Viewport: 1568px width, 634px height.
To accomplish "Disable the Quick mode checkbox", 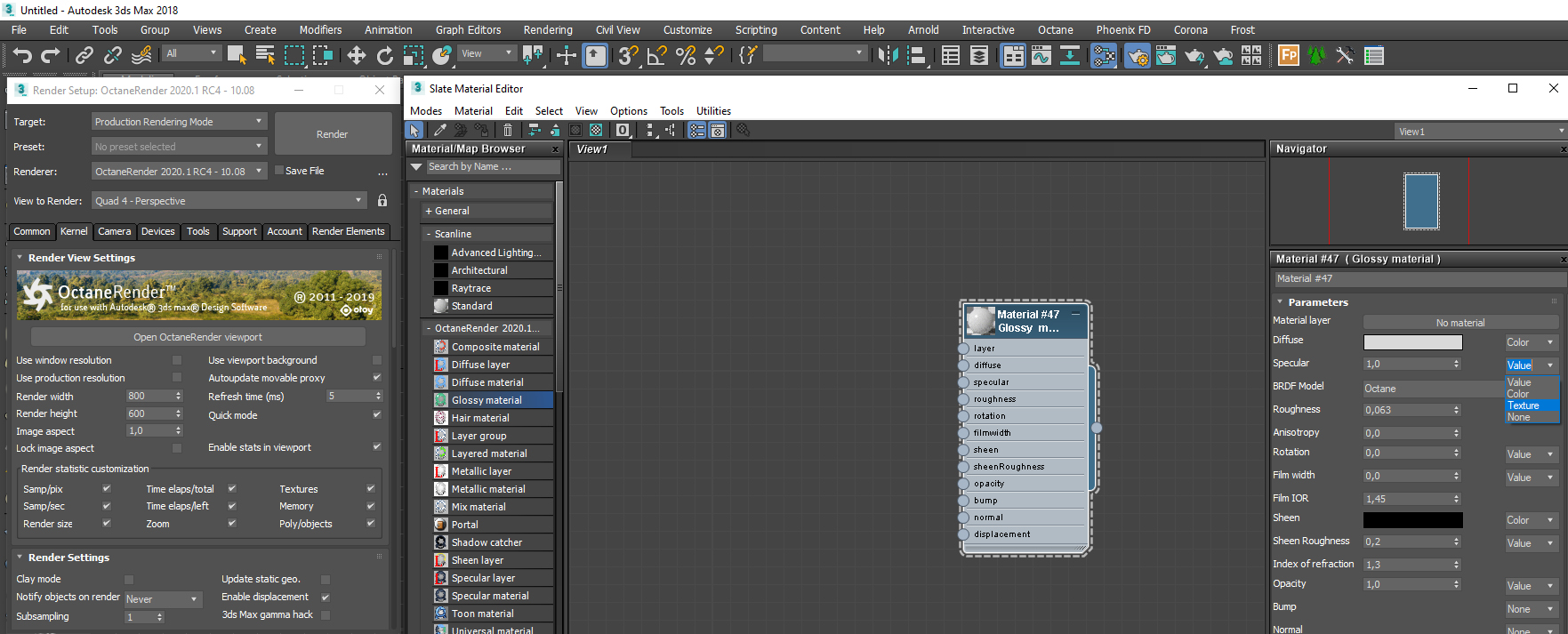I will [377, 415].
